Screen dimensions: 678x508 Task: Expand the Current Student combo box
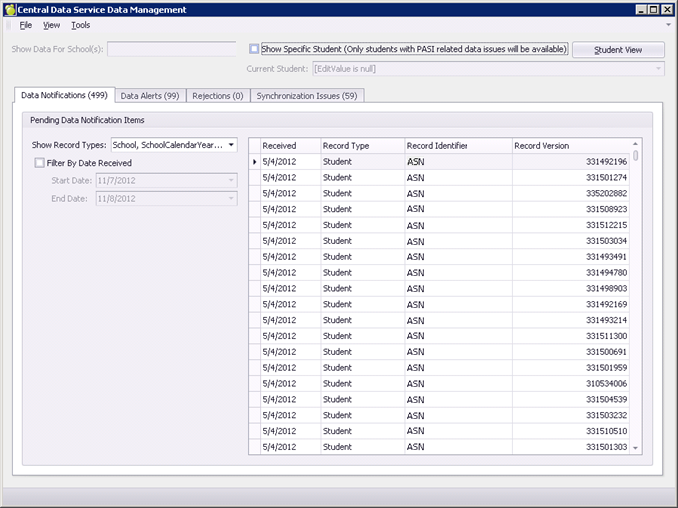657,69
